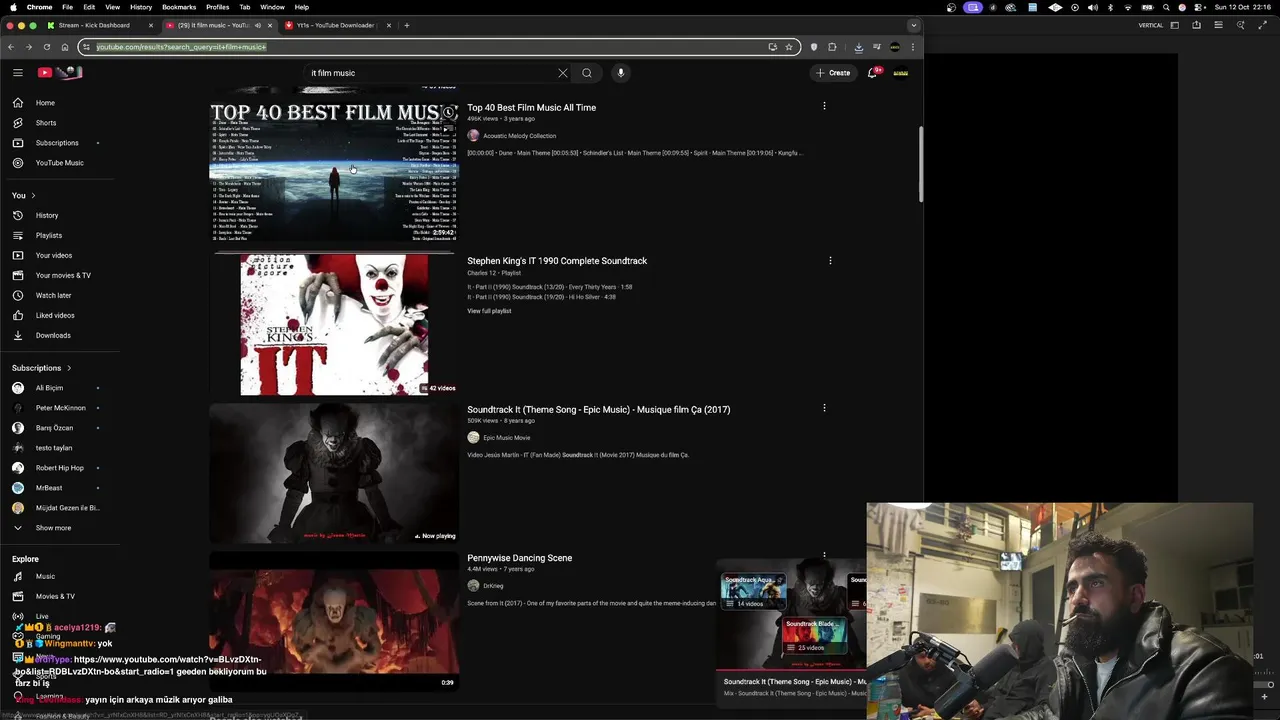Click View full playlist link
The image size is (1280, 720).
pyautogui.click(x=489, y=311)
